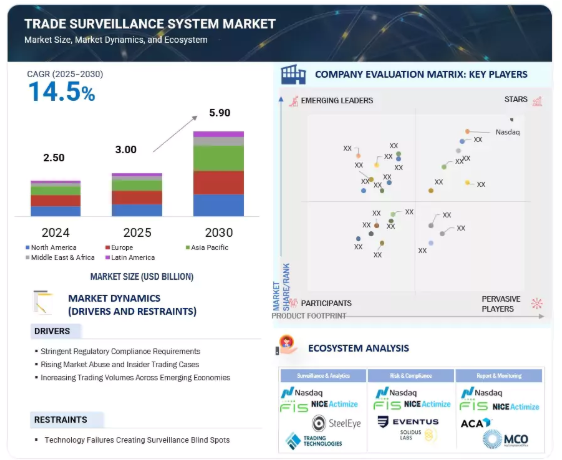The width and height of the screenshot is (562, 460).
Task: Click the Participants quadrant icon
Action: [x=293, y=303]
